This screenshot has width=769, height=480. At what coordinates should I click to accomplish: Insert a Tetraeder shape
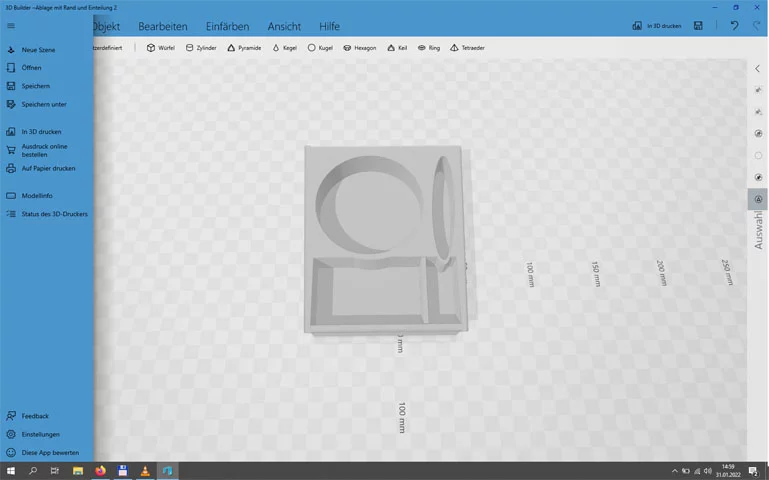468,48
